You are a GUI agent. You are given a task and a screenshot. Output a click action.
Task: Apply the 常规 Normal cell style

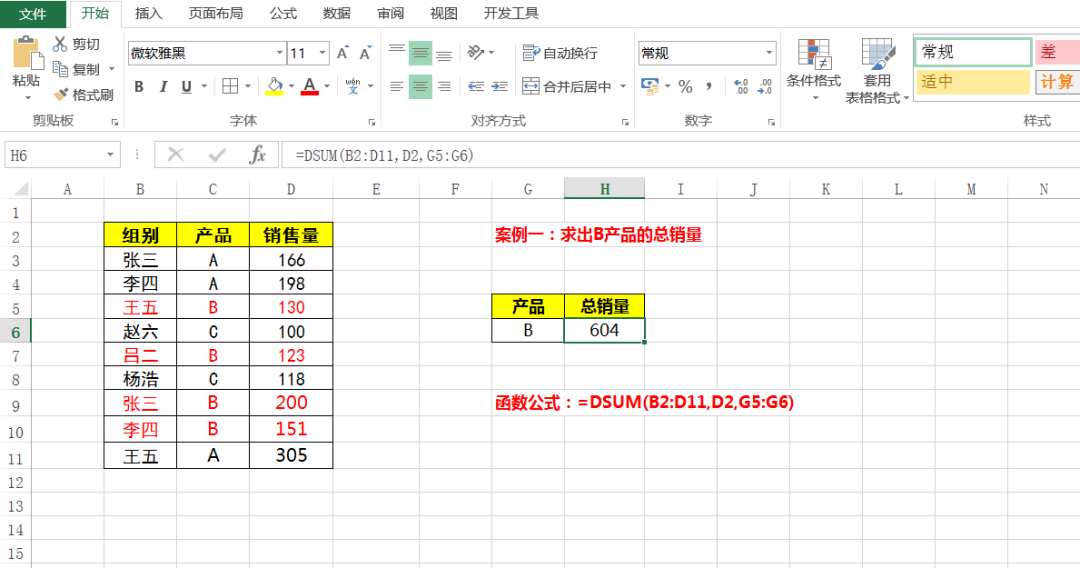click(973, 52)
